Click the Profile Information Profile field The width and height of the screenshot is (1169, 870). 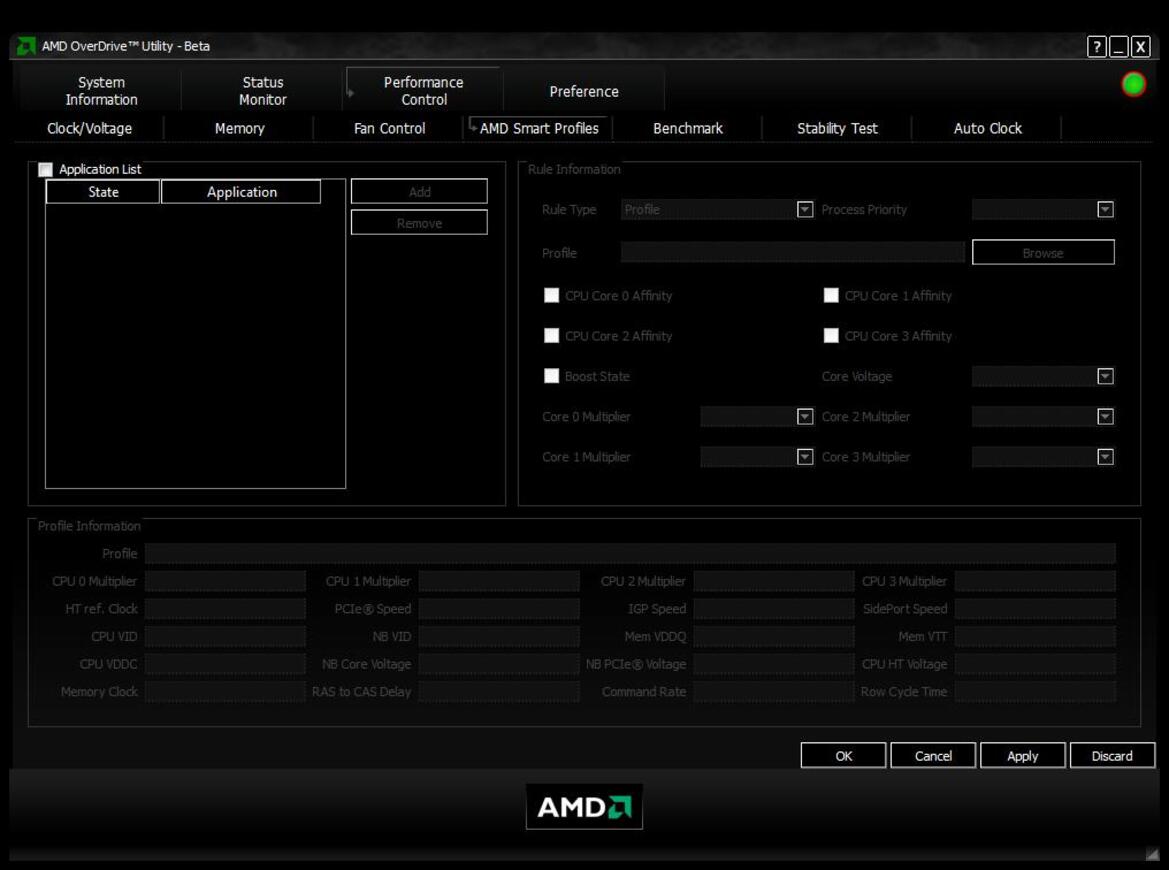coord(630,553)
